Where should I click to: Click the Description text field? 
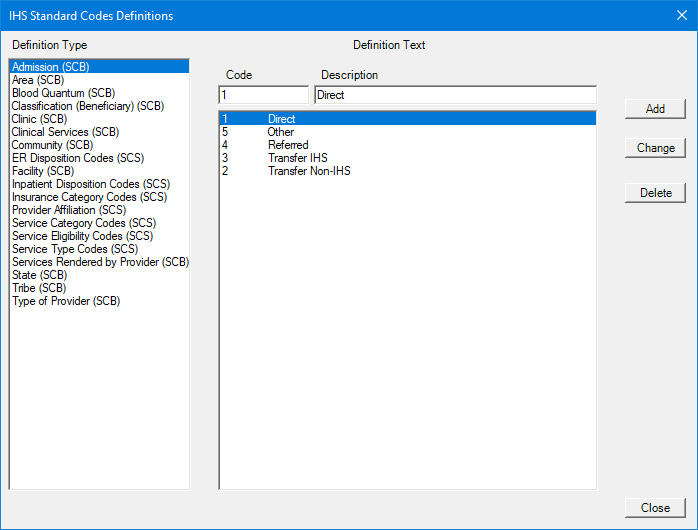pos(455,95)
